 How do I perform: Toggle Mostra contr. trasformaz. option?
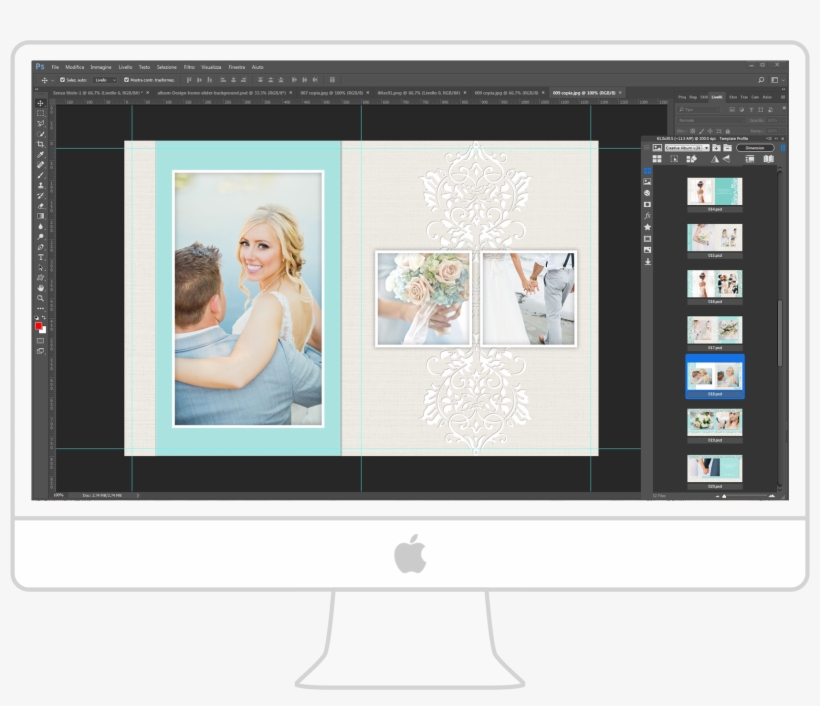pos(126,79)
